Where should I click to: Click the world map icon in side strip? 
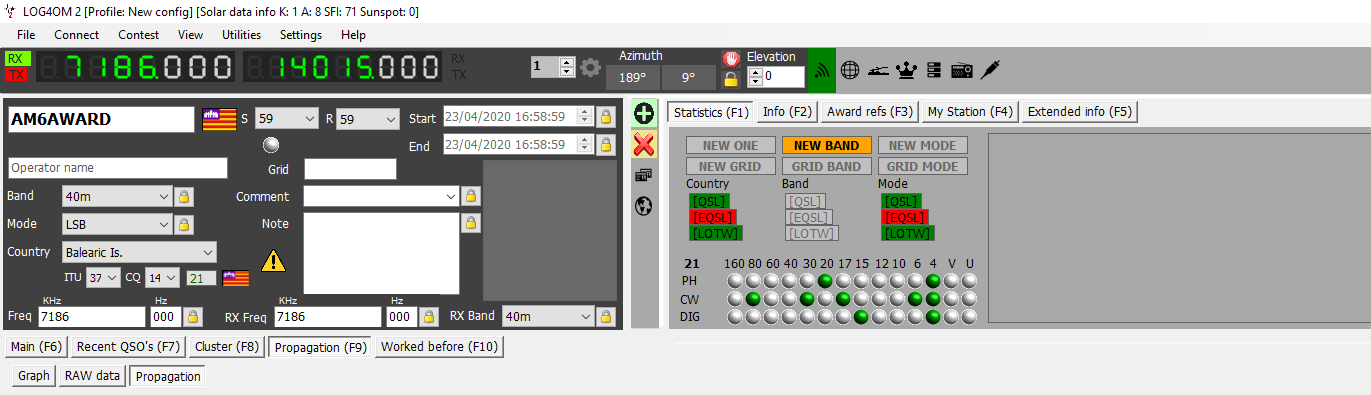click(644, 206)
